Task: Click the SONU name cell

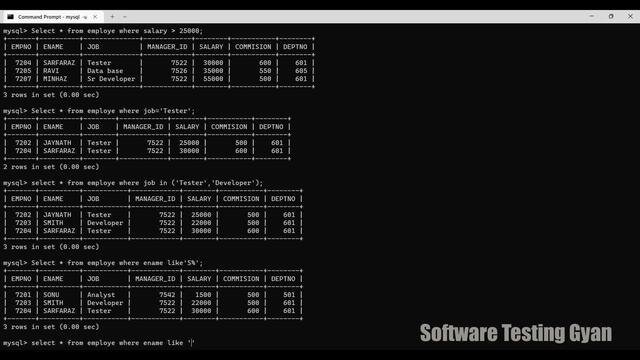Action: (51, 295)
